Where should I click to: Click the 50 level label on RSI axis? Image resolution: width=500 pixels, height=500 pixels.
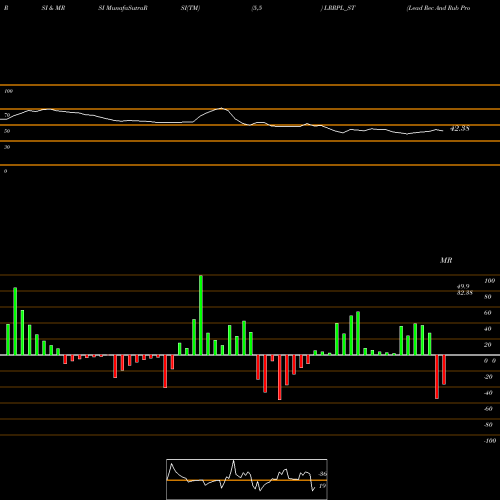point(7,131)
